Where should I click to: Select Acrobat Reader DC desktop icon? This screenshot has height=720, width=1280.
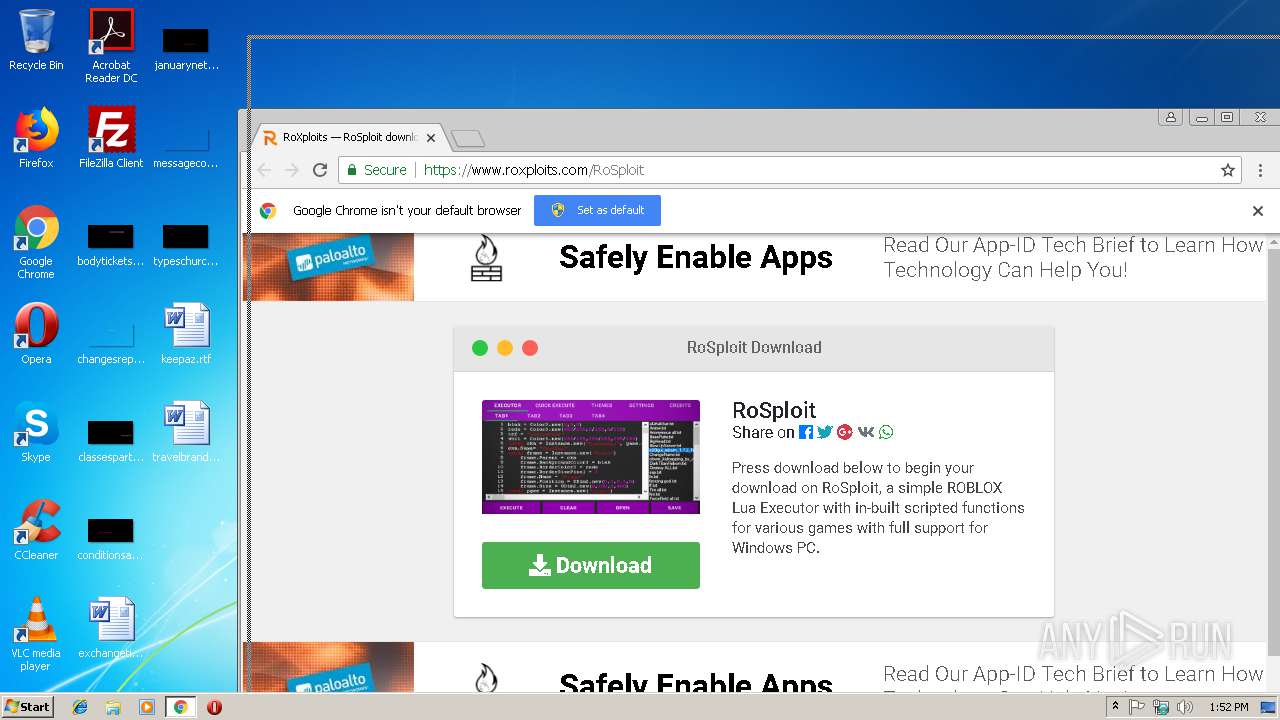[111, 46]
